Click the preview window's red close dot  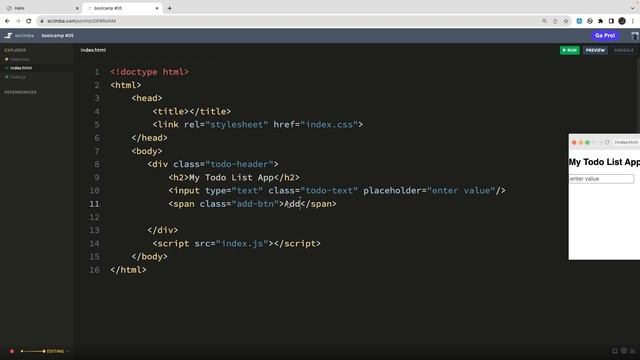(574, 142)
